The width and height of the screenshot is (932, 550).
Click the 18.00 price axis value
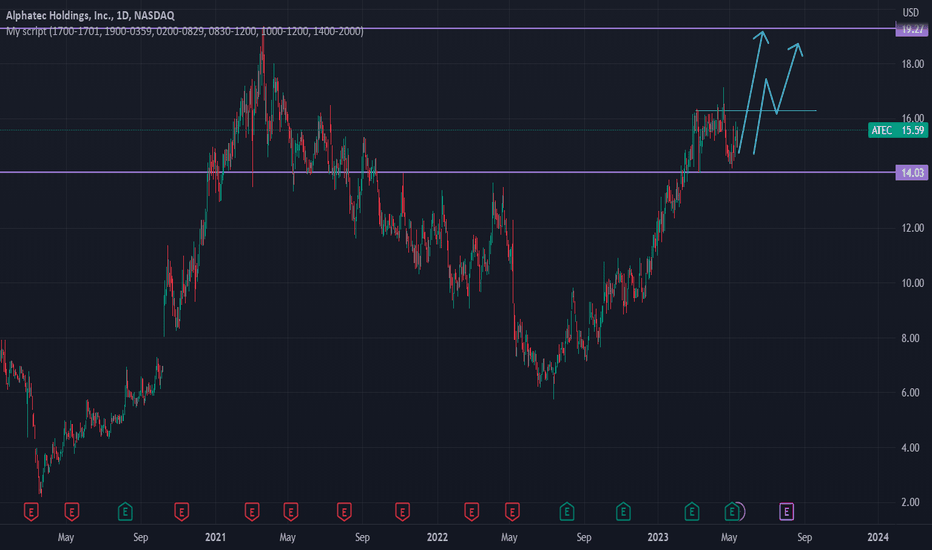(x=912, y=64)
